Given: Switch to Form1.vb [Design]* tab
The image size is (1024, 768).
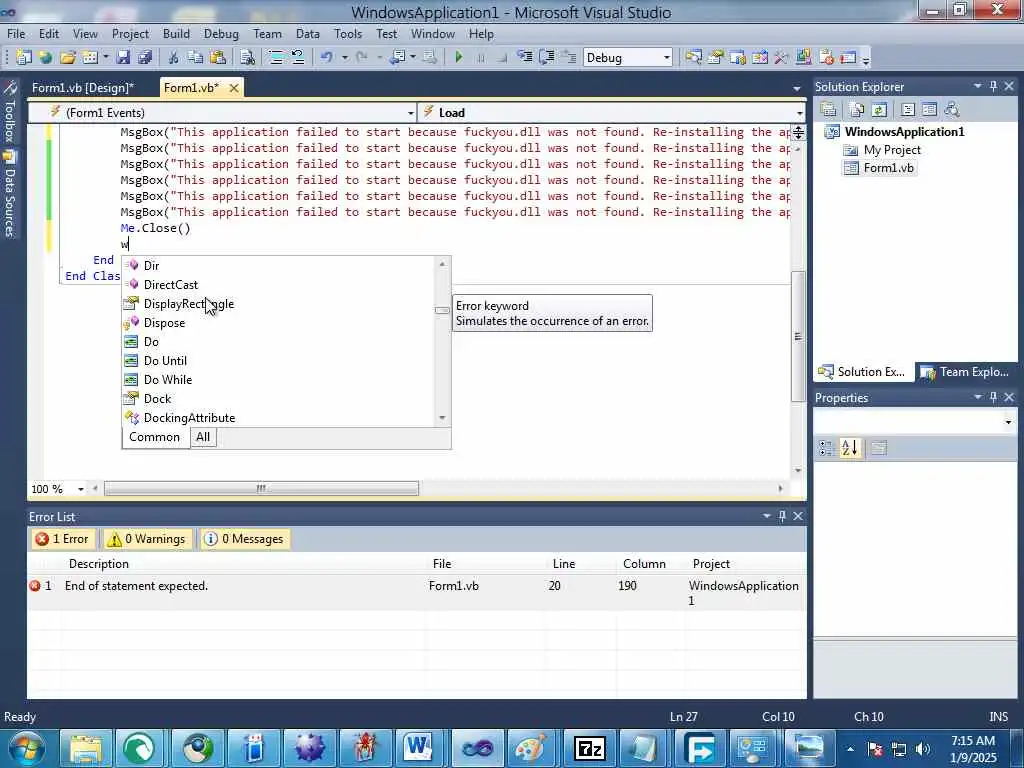Looking at the screenshot, I should click(83, 88).
